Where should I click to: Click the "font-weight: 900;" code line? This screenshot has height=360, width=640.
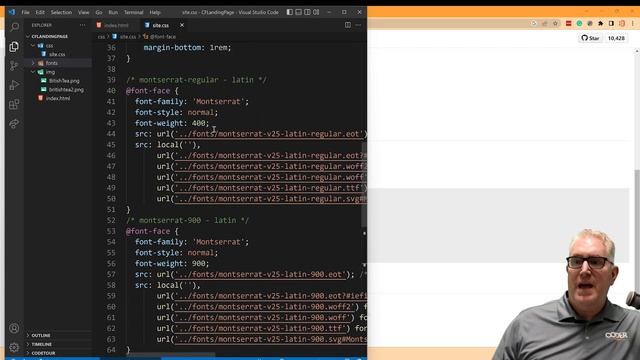tap(172, 264)
